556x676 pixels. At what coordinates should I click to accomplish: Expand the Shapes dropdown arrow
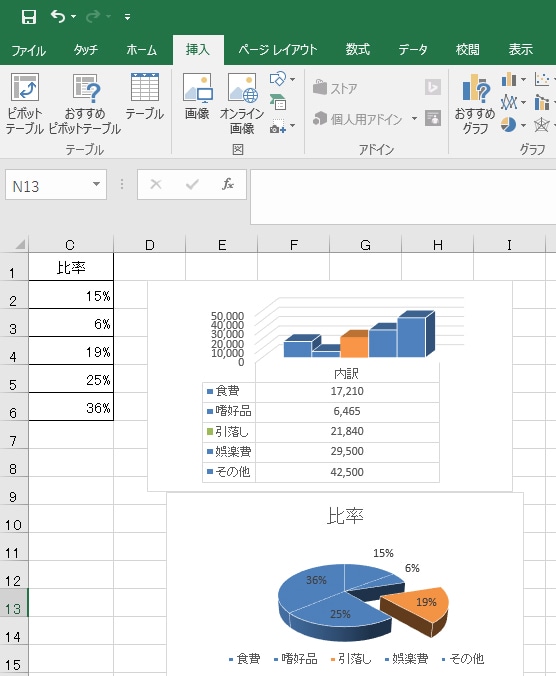(x=293, y=79)
